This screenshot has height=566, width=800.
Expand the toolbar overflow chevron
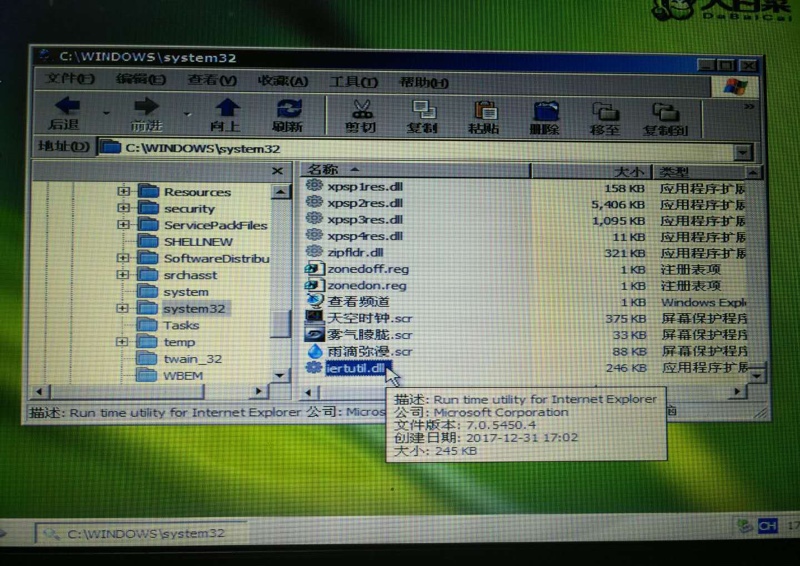tap(748, 107)
